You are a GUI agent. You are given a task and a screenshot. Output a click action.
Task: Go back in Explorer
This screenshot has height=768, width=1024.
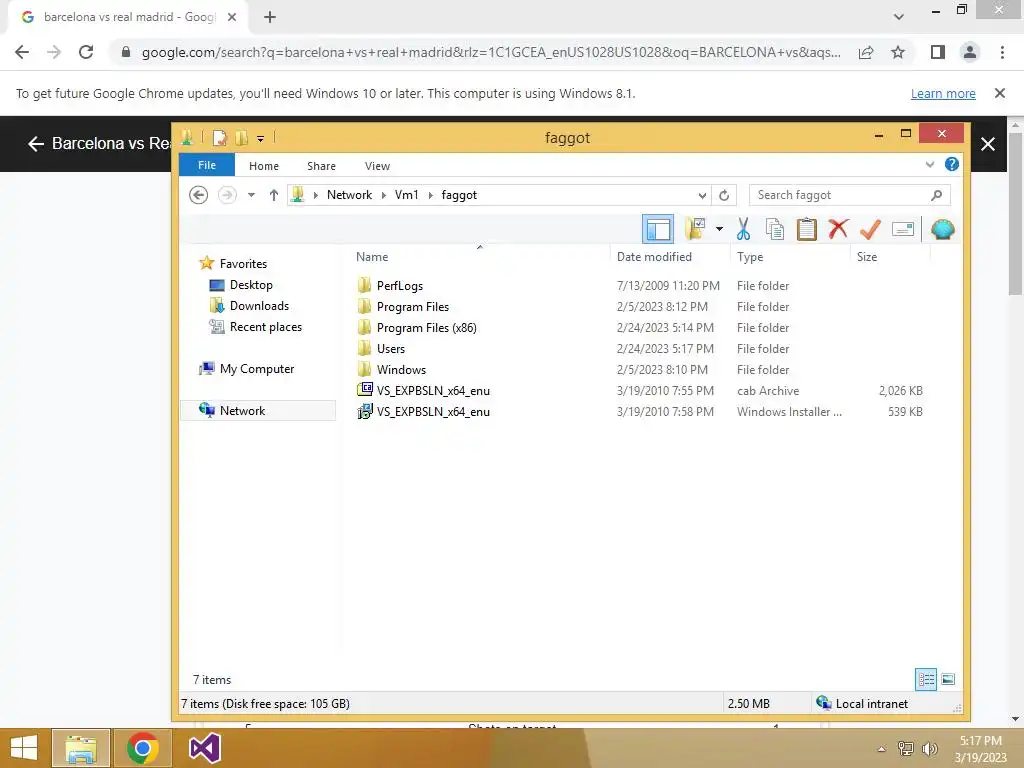[199, 195]
